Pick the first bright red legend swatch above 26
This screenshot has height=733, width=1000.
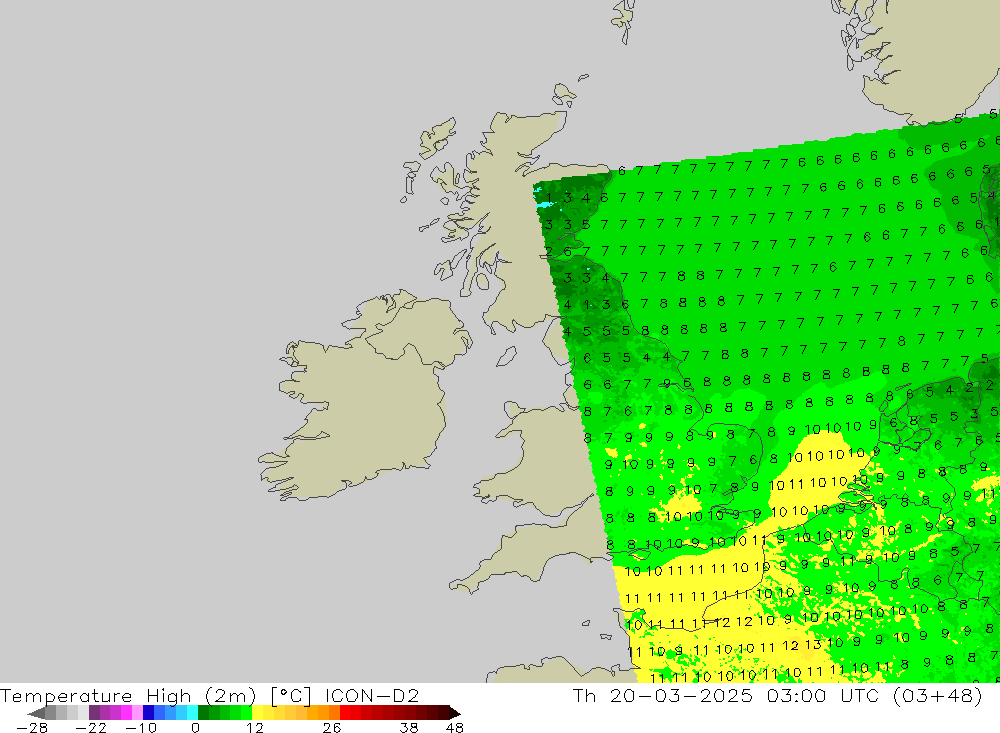coord(345,713)
